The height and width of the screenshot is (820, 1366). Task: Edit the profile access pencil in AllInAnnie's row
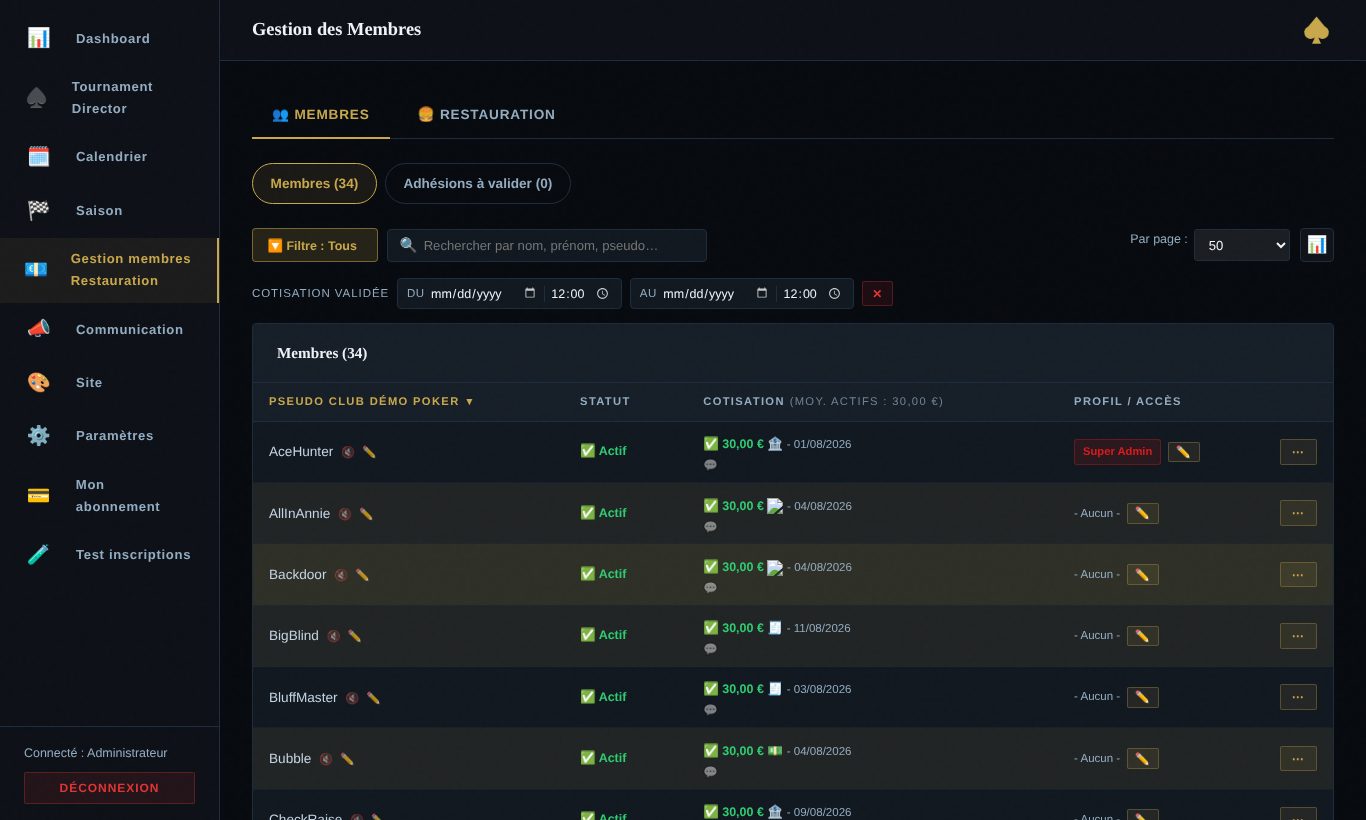click(1143, 513)
